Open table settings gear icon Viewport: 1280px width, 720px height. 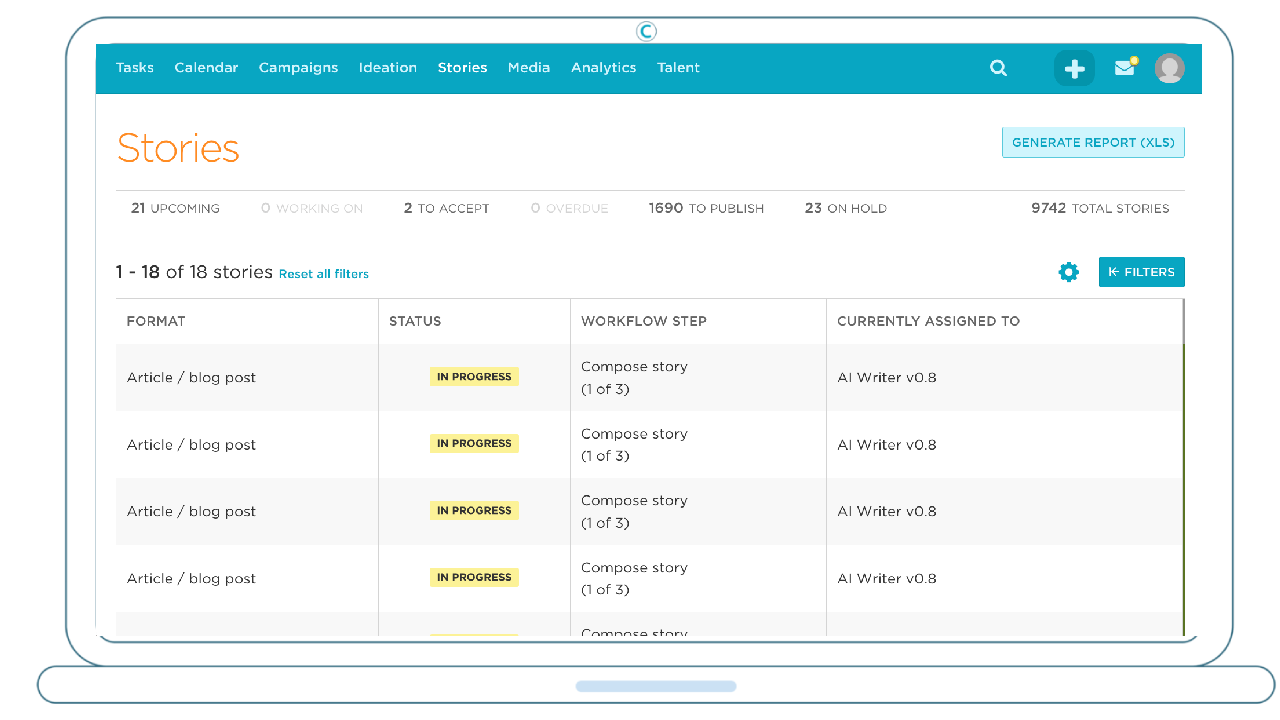click(x=1069, y=272)
